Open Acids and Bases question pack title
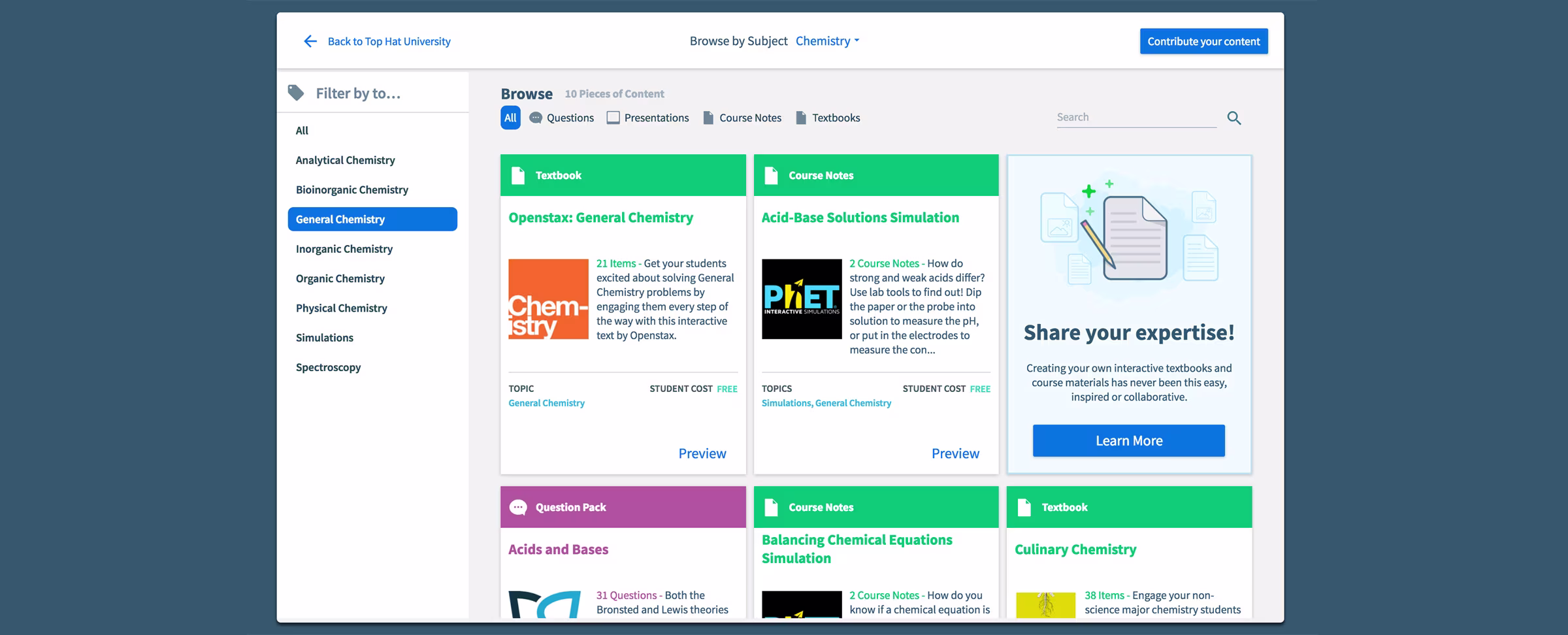Viewport: 1568px width, 635px height. pos(558,549)
